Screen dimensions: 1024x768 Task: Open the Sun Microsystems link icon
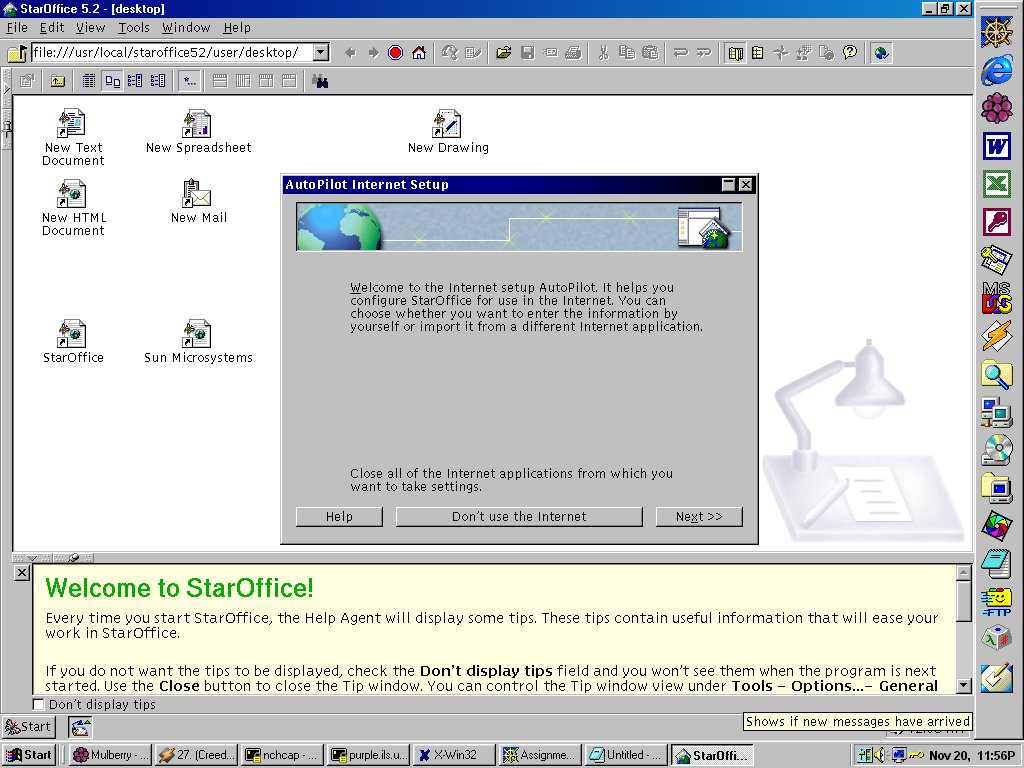click(x=198, y=341)
